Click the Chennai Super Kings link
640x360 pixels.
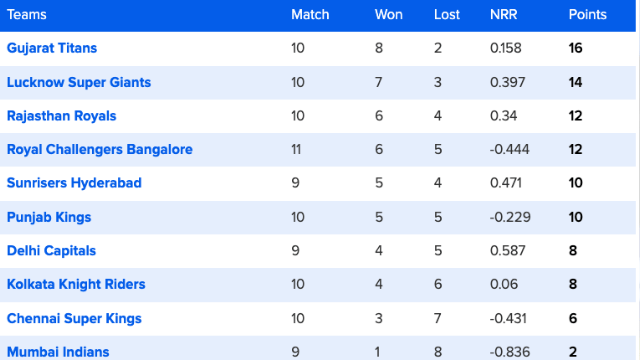[x=74, y=318]
